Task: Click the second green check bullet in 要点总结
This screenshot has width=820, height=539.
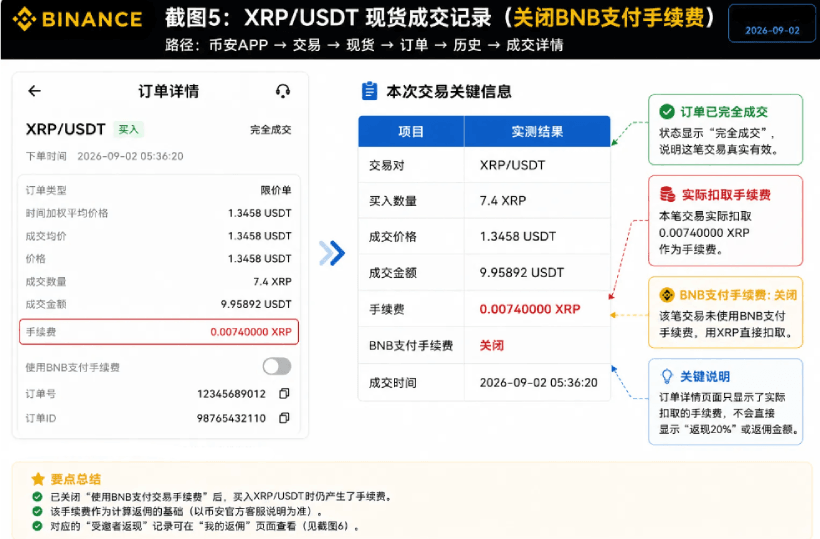Action: 37,511
